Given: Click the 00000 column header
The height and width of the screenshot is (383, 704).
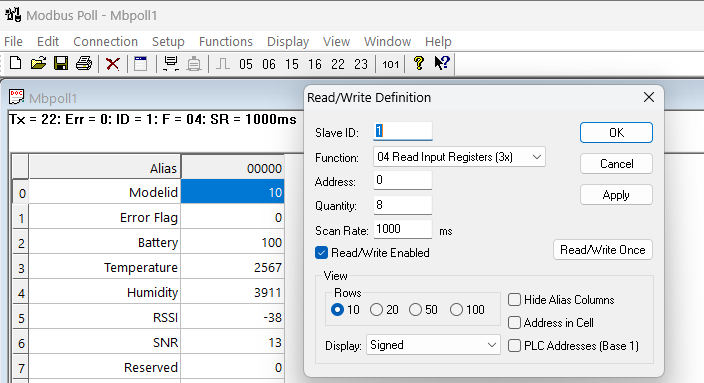Looking at the screenshot, I should pyautogui.click(x=233, y=167).
